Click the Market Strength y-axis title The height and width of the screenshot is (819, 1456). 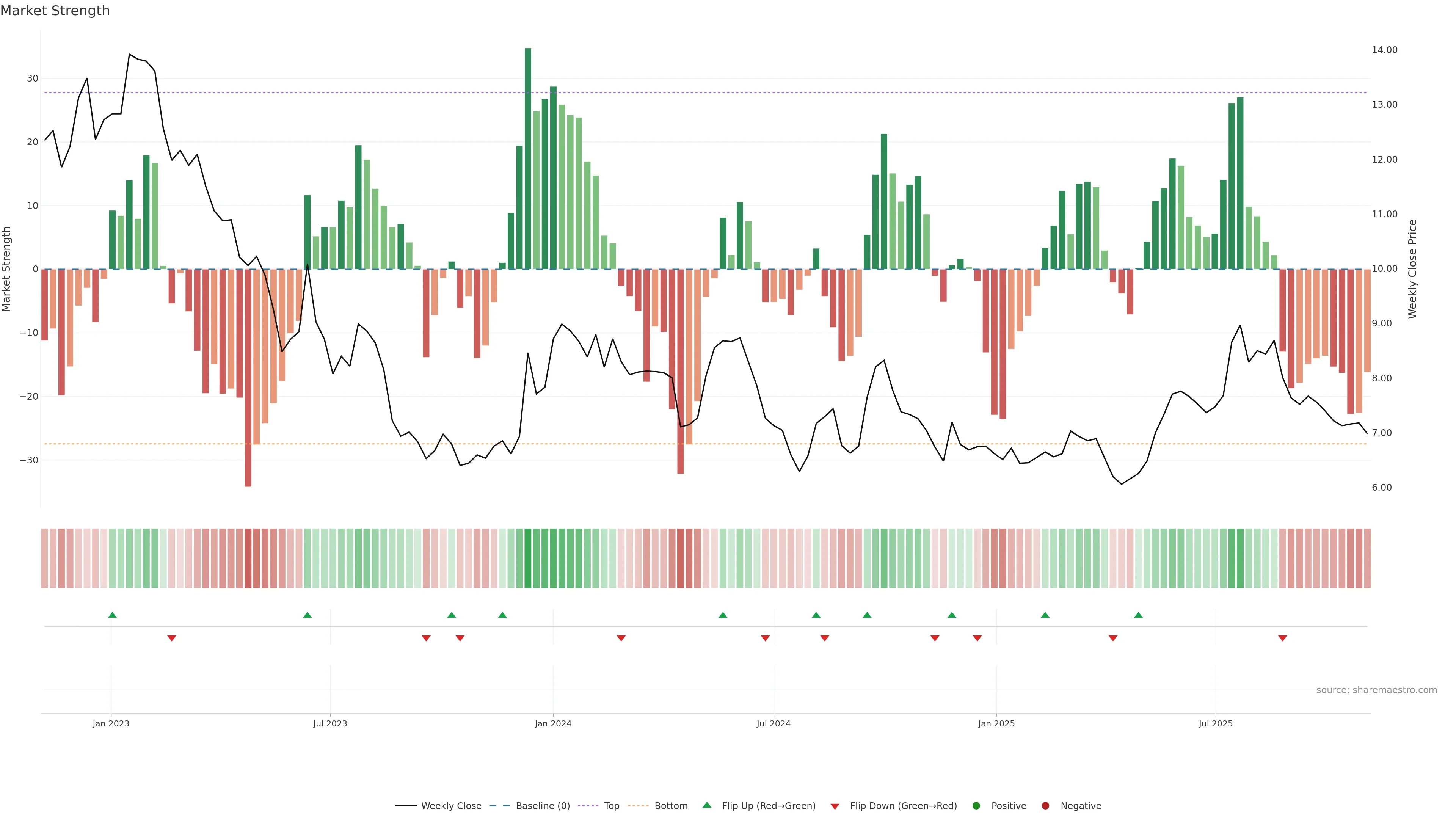click(7, 269)
